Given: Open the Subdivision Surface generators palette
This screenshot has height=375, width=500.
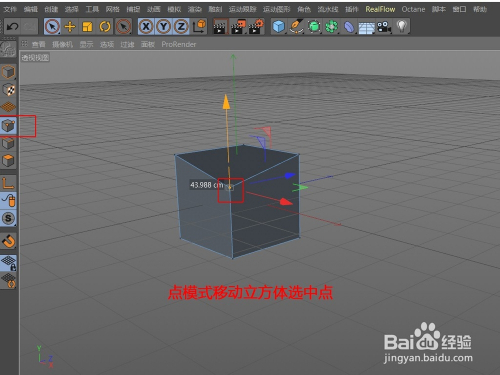Looking at the screenshot, I should coord(314,26).
